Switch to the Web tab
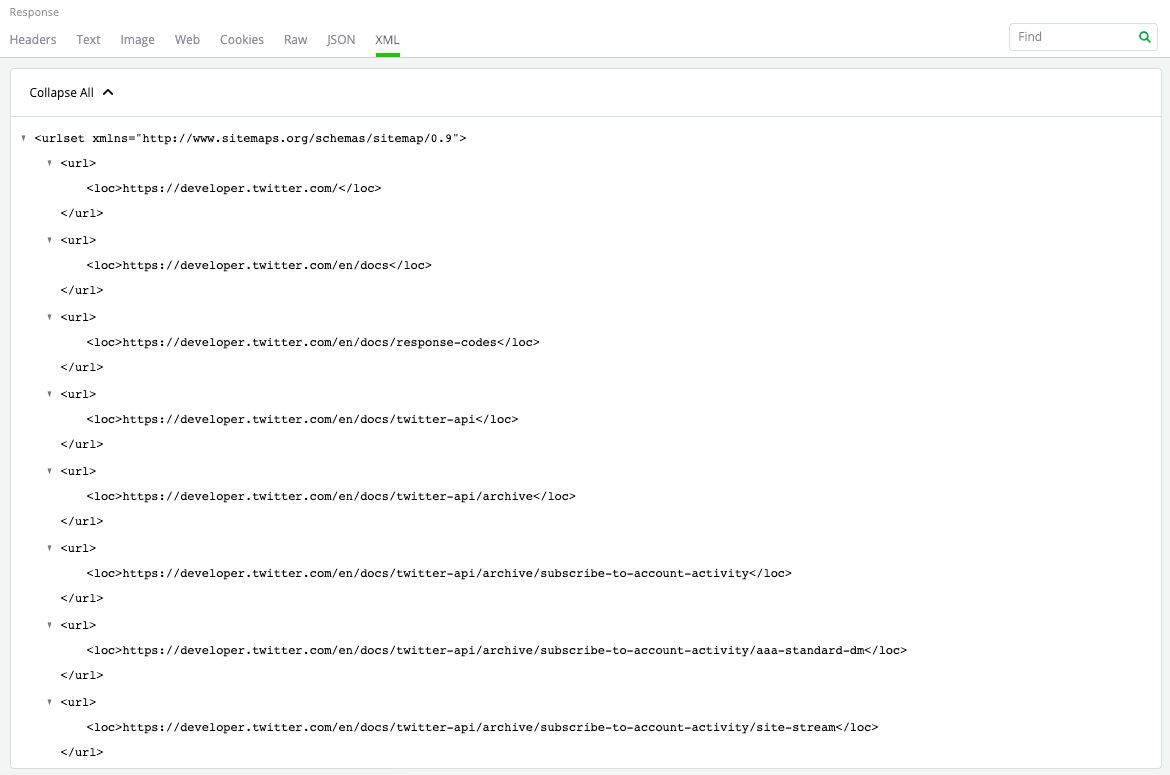1170x775 pixels. [x=187, y=40]
